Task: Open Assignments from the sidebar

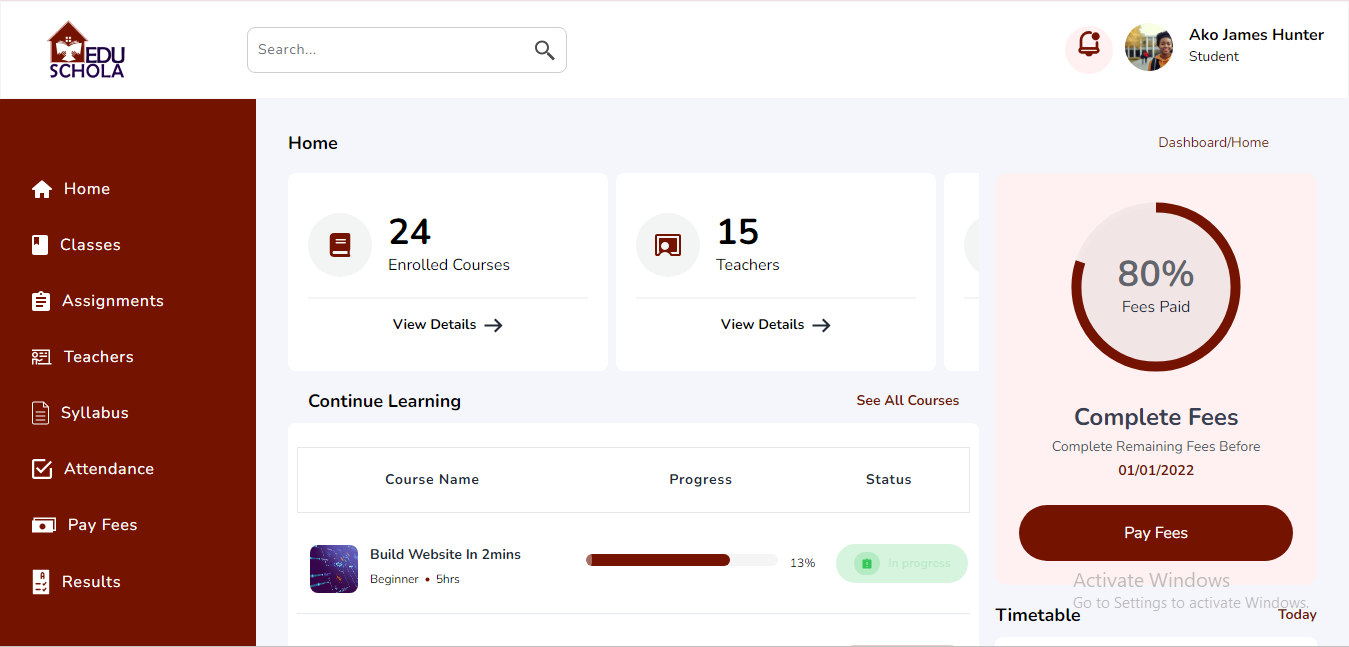Action: click(112, 301)
